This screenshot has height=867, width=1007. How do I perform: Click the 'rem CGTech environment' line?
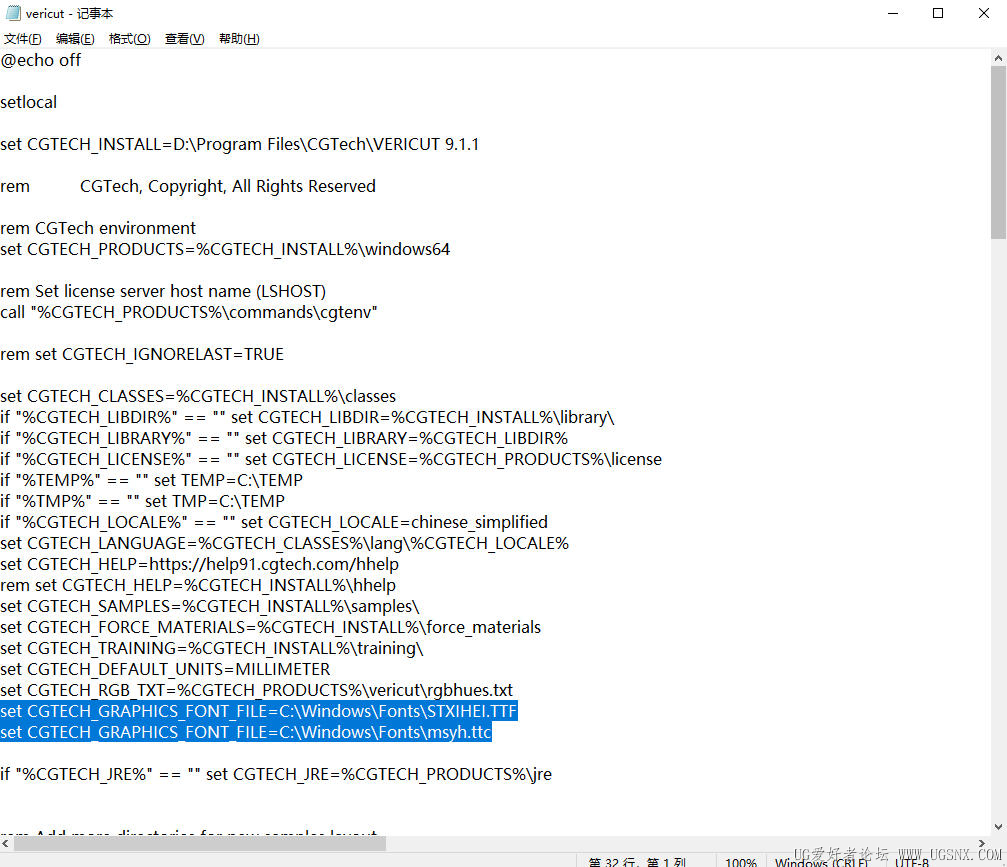[98, 228]
